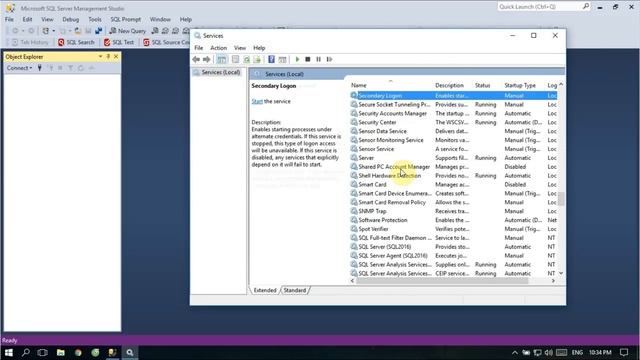
Task: Click the Forward arrow in Services toolbar
Action: pyautogui.click(x=207, y=60)
